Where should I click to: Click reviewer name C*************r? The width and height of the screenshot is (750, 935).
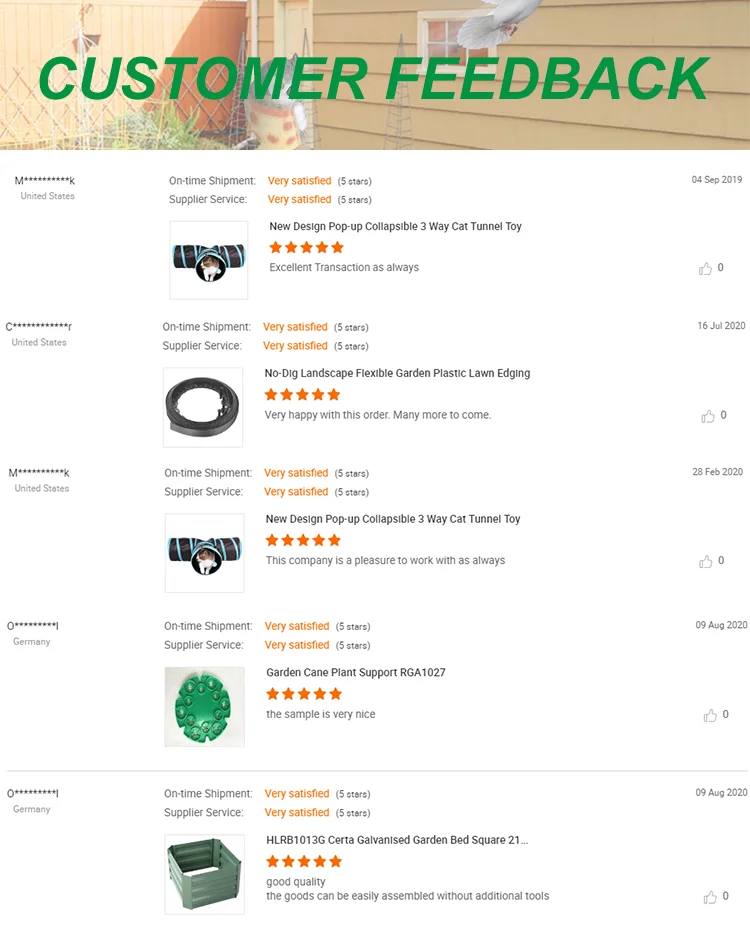39,327
